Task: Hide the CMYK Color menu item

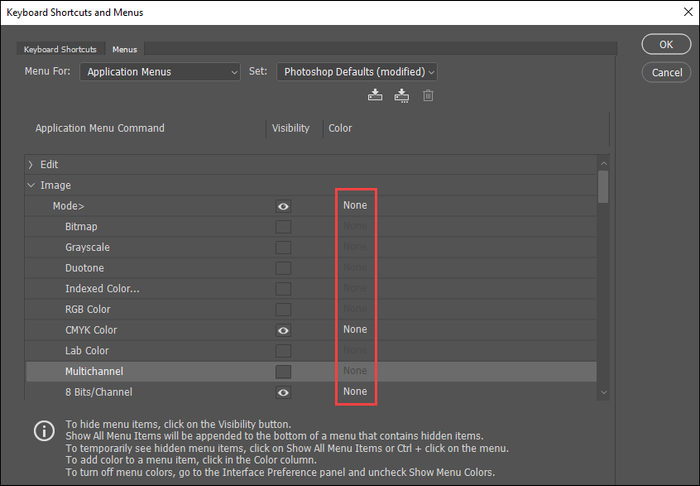Action: pos(284,330)
